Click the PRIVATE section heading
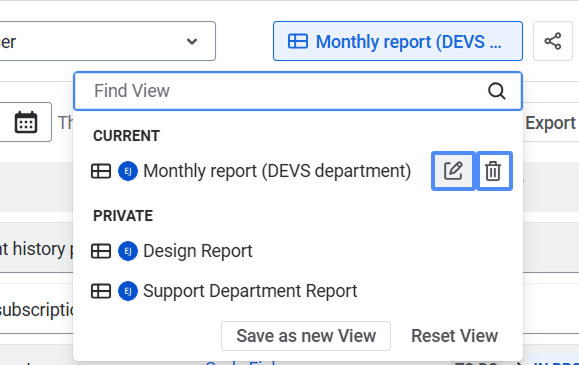The width and height of the screenshot is (579, 365). click(x=123, y=216)
